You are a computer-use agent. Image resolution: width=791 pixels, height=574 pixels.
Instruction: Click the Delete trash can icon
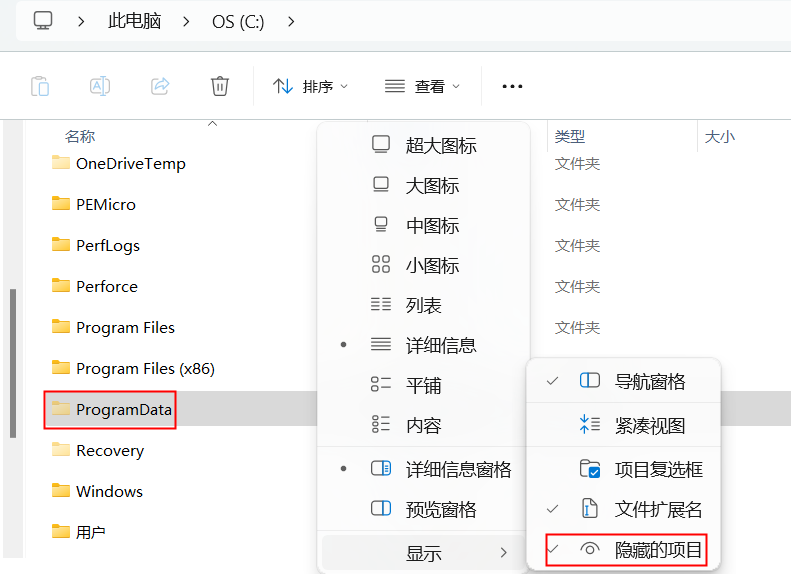(x=220, y=86)
